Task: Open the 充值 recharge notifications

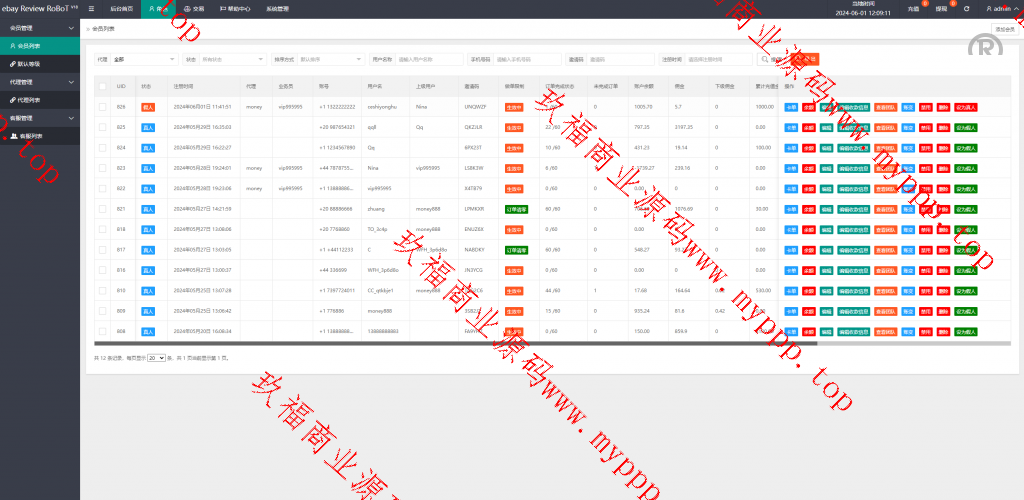Action: (913, 8)
